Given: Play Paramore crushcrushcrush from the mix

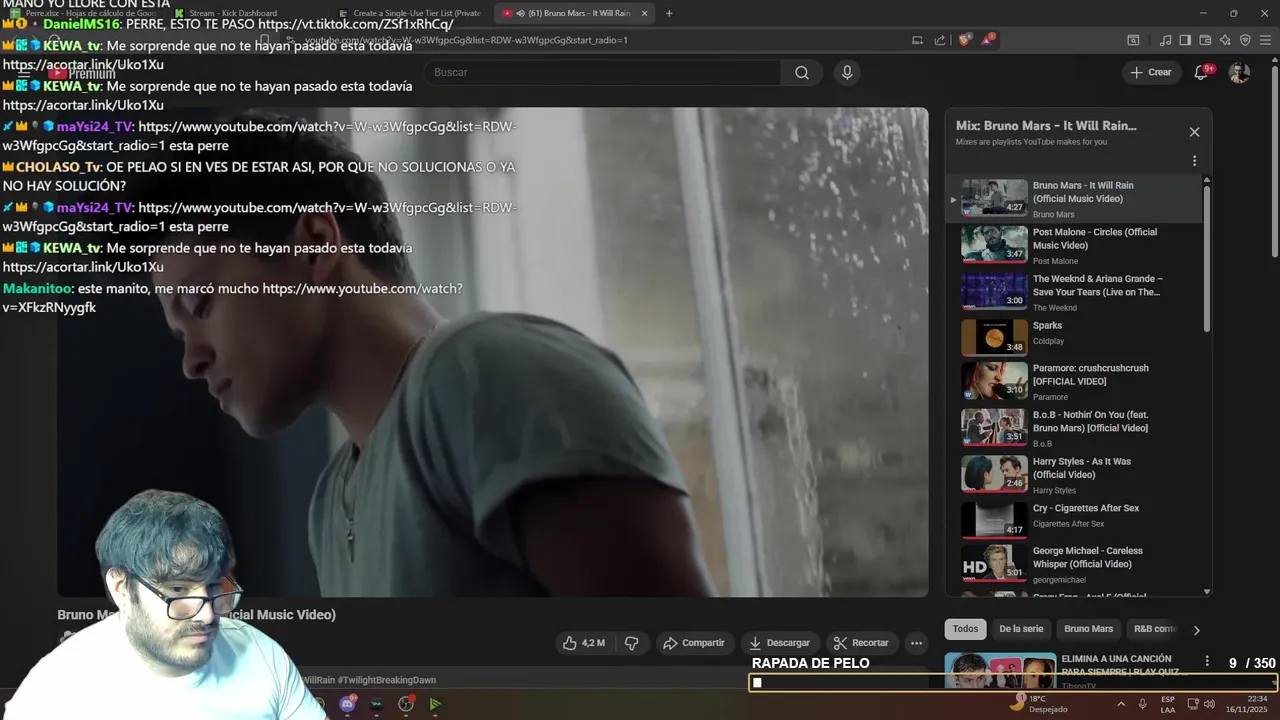Looking at the screenshot, I should tap(1073, 381).
